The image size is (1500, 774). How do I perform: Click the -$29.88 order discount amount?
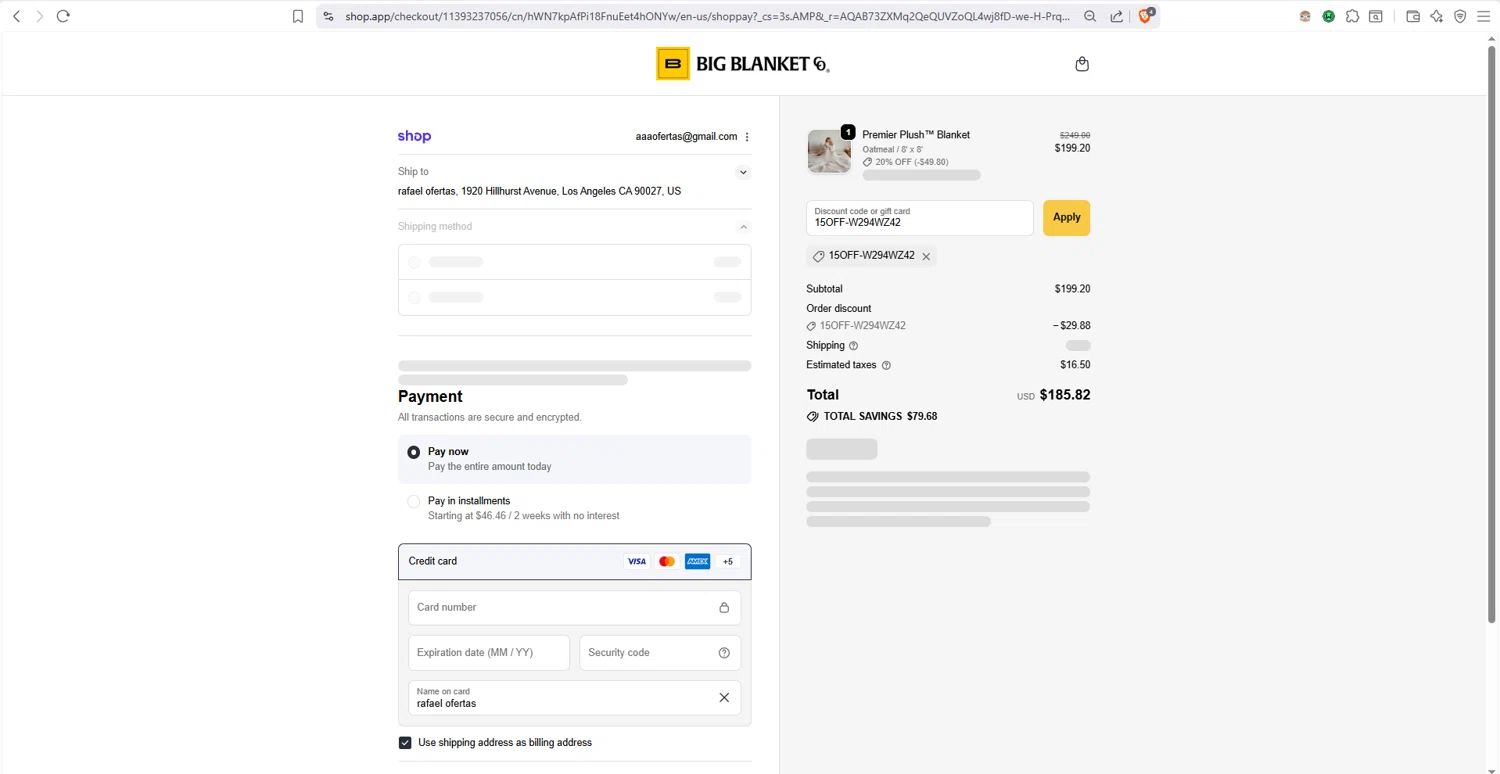pos(1071,326)
